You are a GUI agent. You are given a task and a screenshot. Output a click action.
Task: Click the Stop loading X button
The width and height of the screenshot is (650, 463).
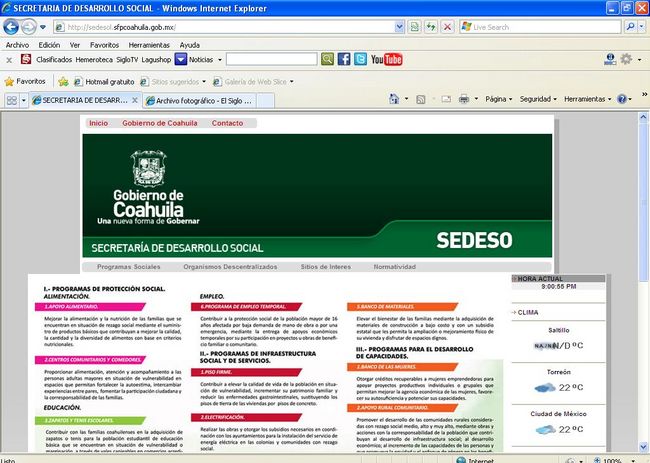click(x=447, y=27)
